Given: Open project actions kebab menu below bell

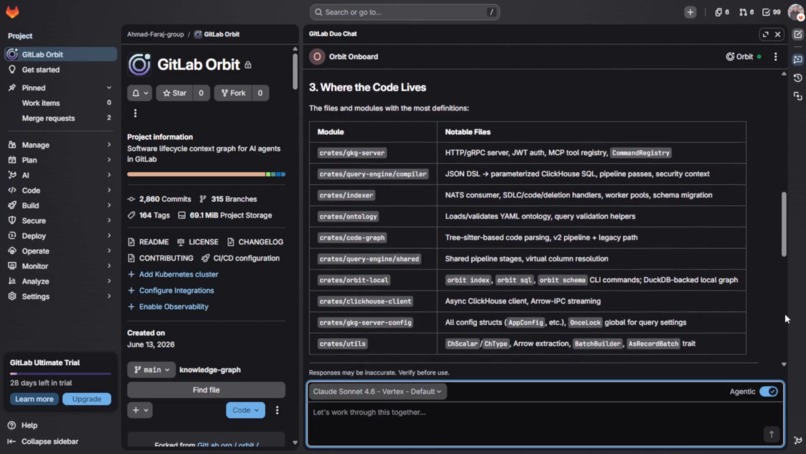Looking at the screenshot, I should coord(135,113).
